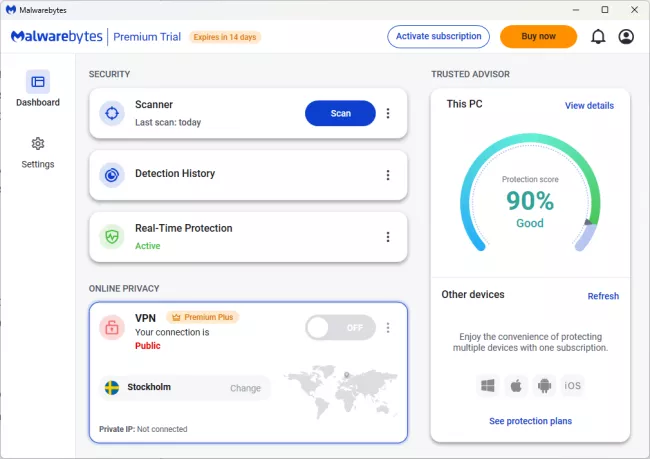Click the world map VPN location graphic
650x459 pixels.
click(x=341, y=391)
